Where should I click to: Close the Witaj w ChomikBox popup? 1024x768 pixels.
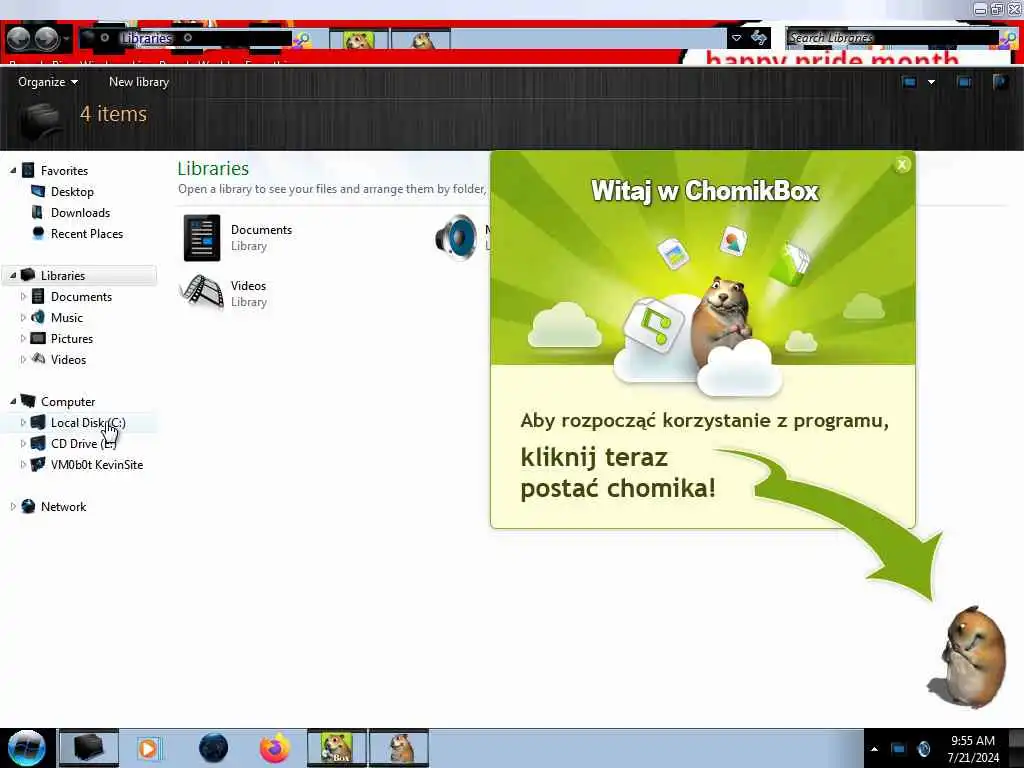pyautogui.click(x=902, y=165)
